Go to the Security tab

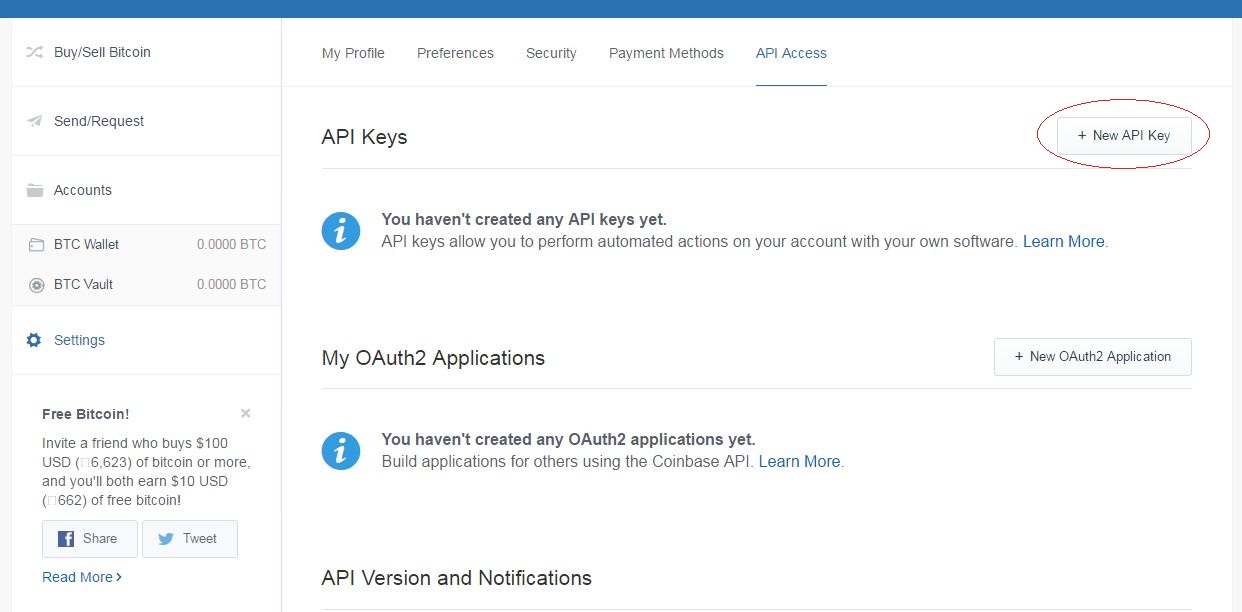[x=551, y=53]
